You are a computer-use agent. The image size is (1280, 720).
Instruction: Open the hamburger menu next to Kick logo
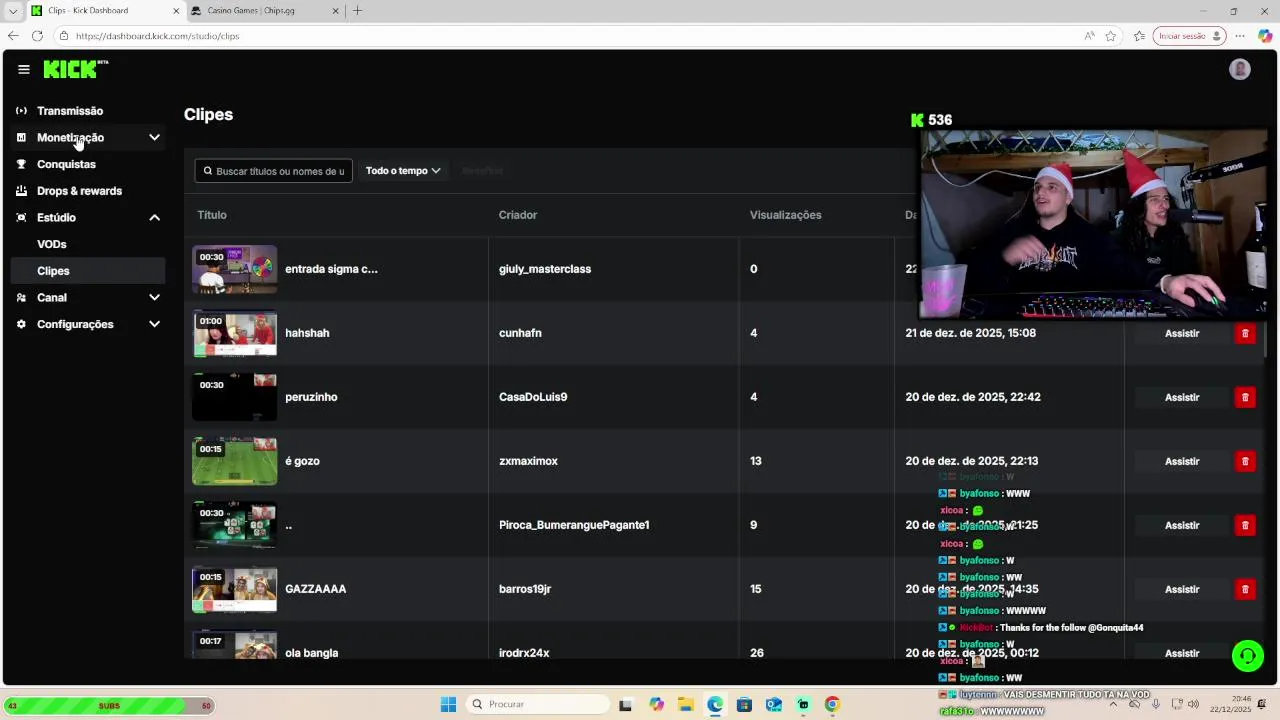[x=23, y=69]
